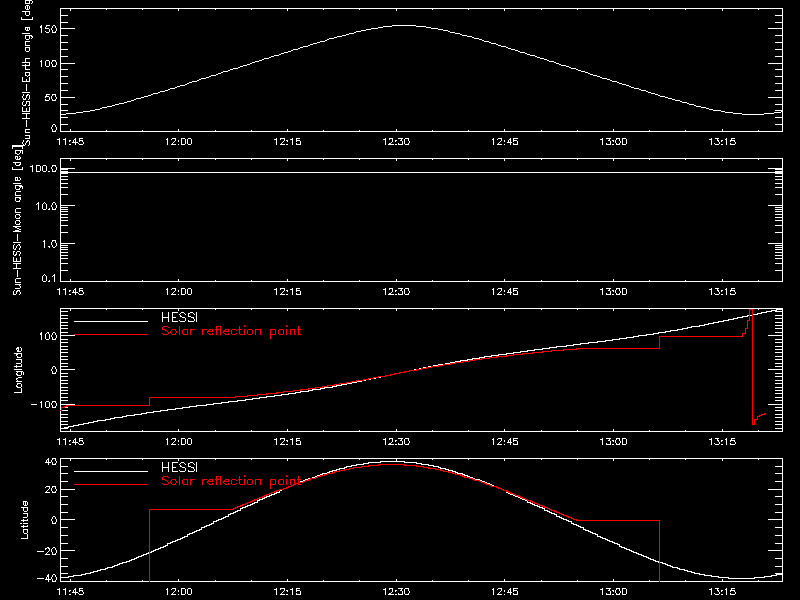
Task: Click 12:30 time label under Latitude plot
Action: (396, 591)
